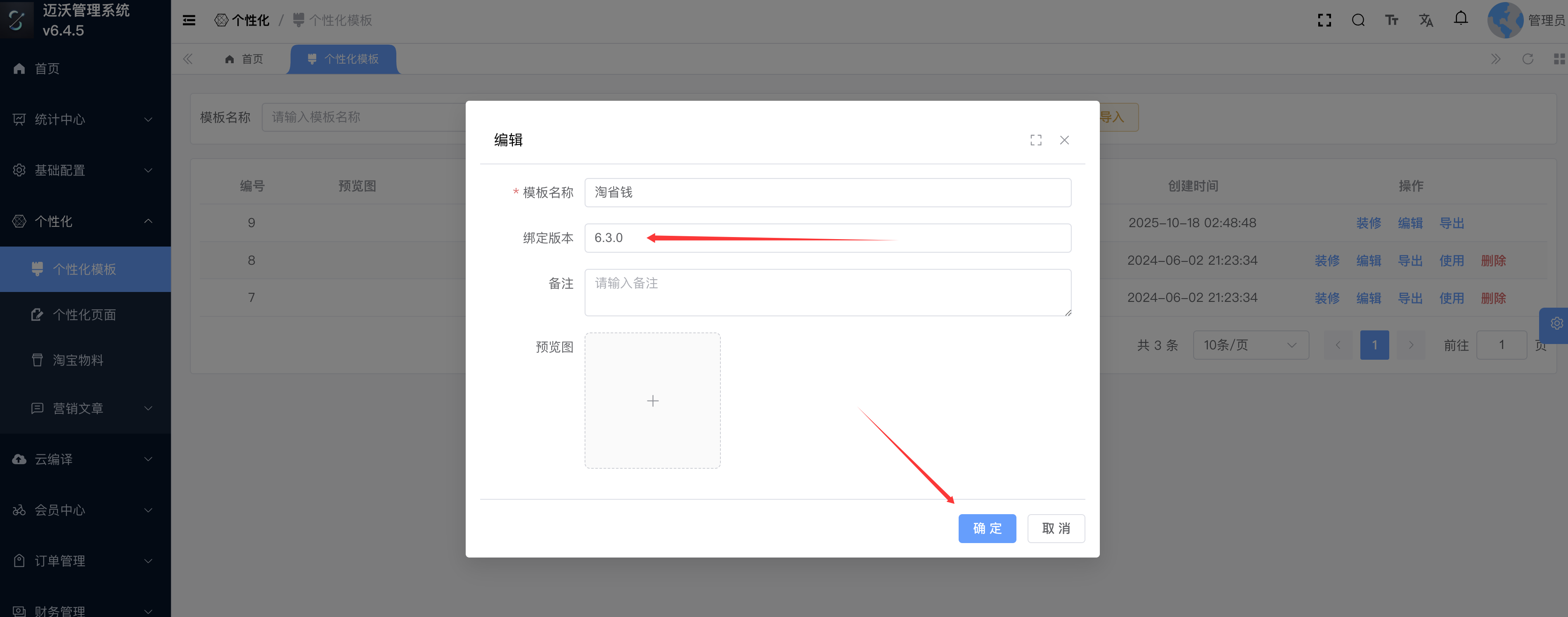This screenshot has height=617, width=1568.
Task: Click the refresh tab icon
Action: [1527, 59]
